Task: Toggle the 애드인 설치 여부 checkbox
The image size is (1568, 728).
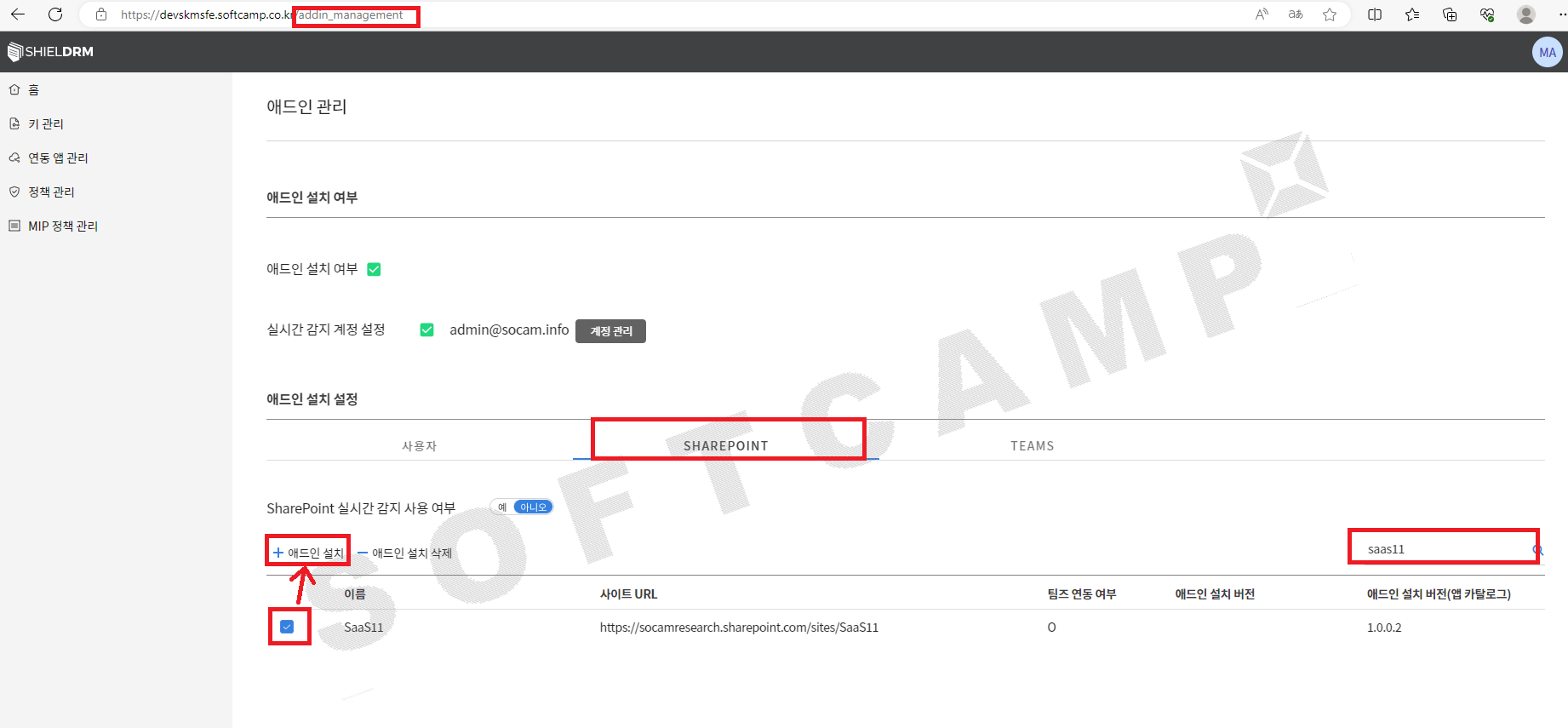Action: coord(374,269)
